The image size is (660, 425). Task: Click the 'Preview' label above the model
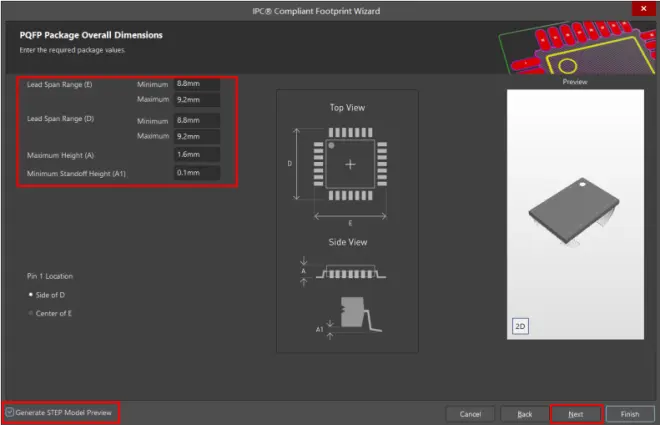pyautogui.click(x=575, y=82)
